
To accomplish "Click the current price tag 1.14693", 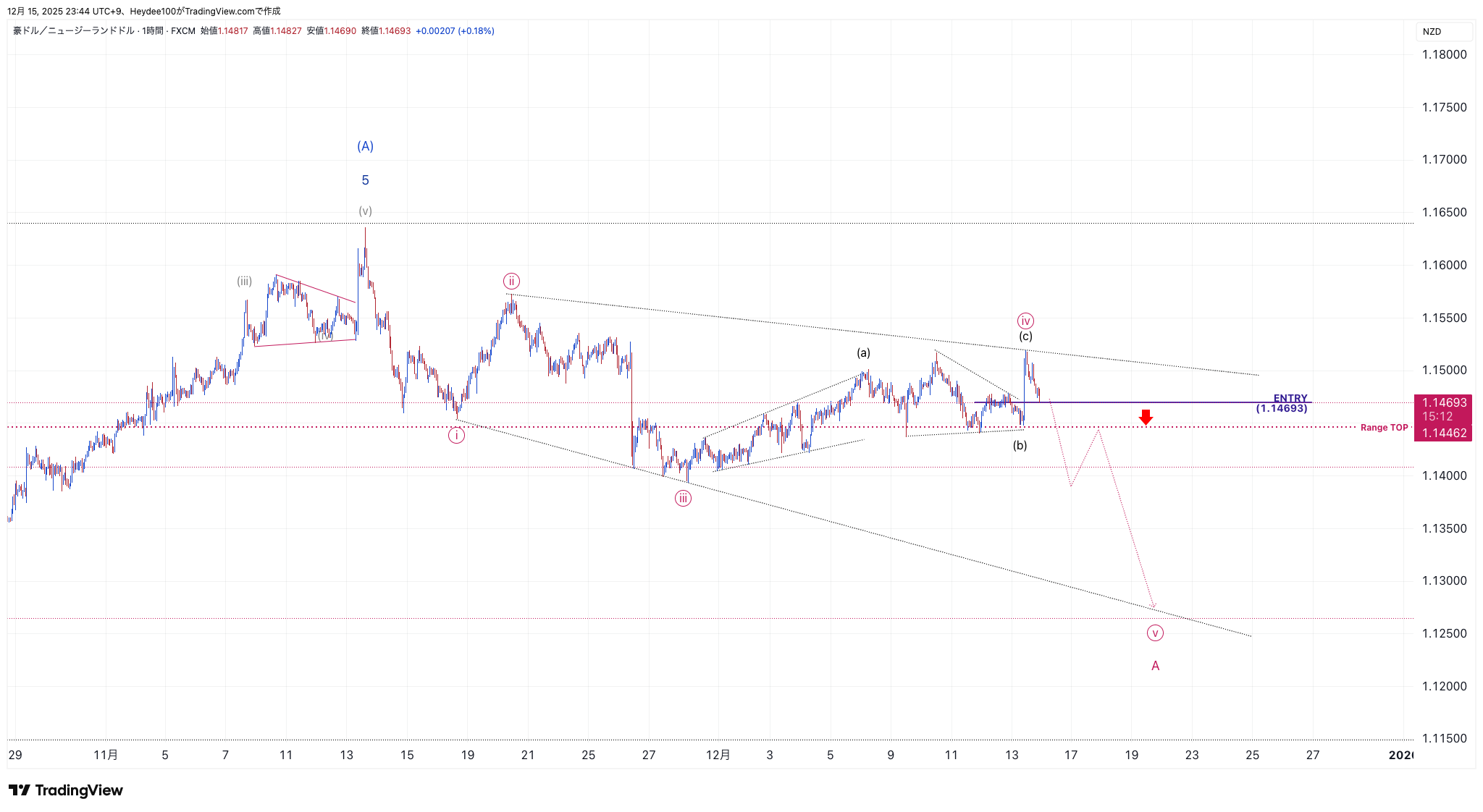I will [1444, 402].
